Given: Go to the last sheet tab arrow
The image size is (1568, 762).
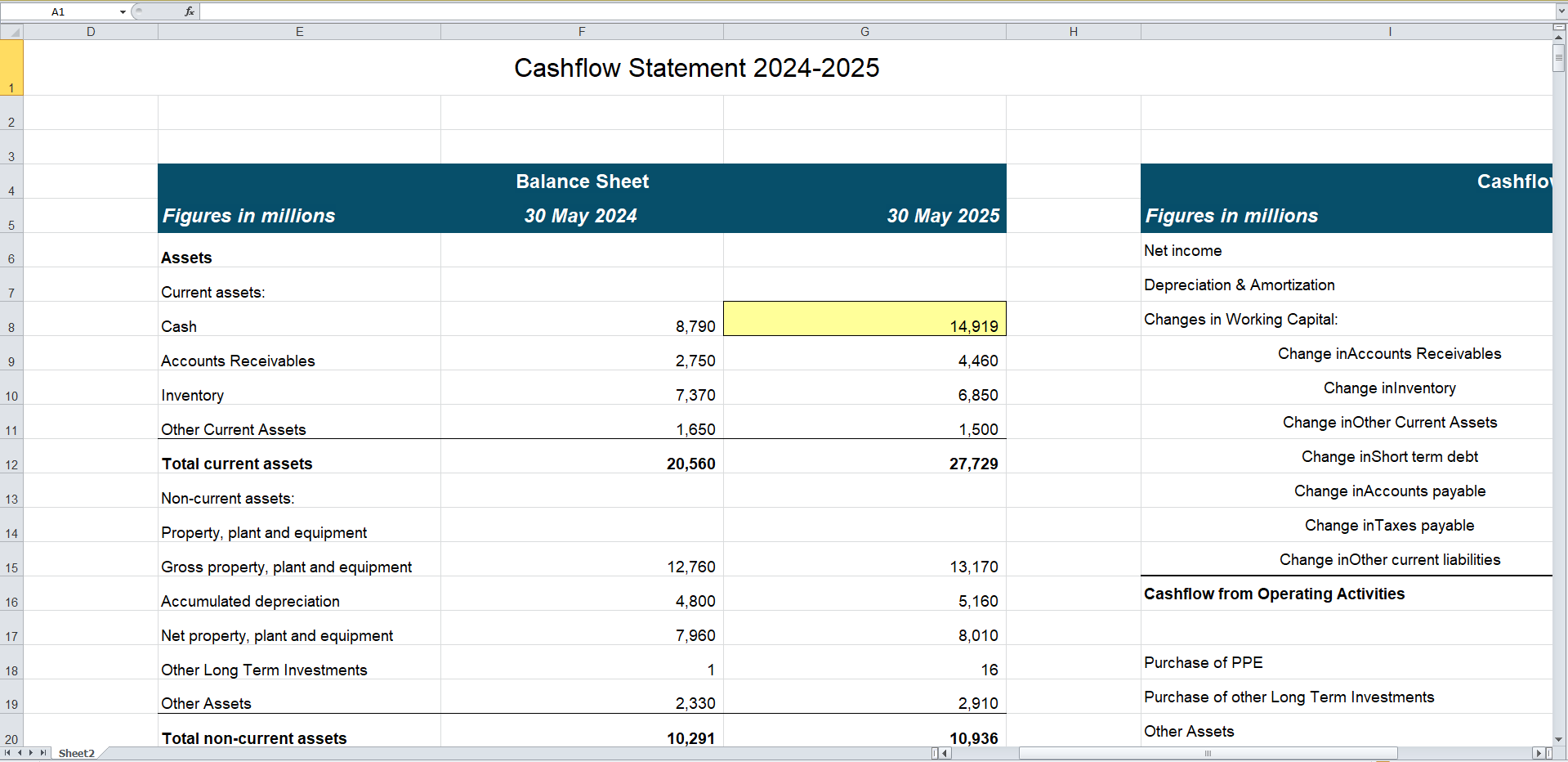Looking at the screenshot, I should point(42,753).
